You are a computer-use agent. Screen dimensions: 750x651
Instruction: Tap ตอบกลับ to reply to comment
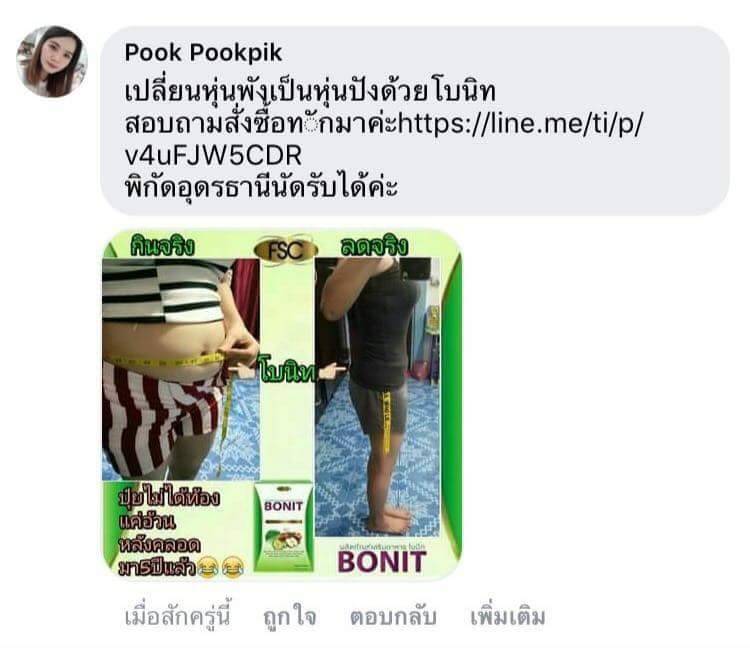393,617
